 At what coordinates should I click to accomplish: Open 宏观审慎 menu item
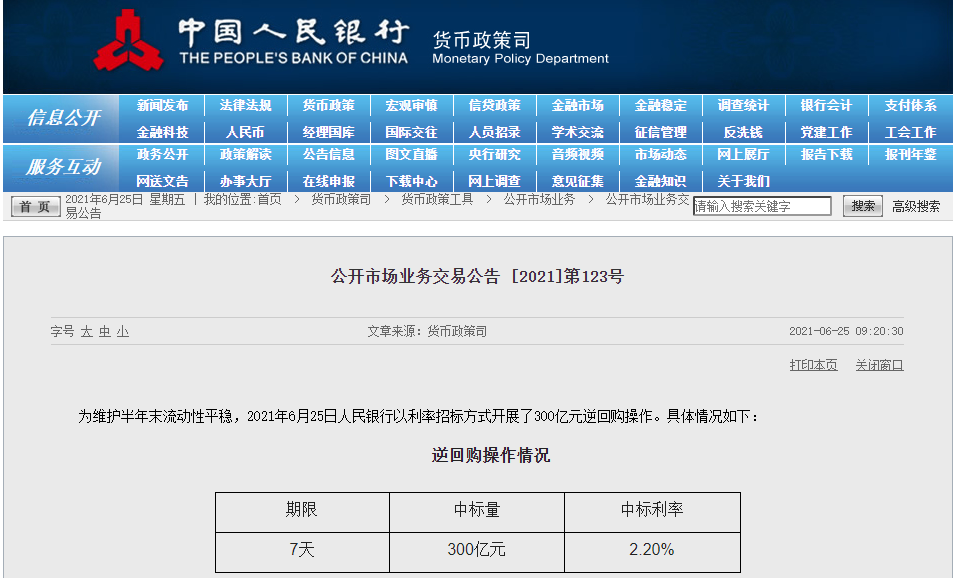[411, 105]
